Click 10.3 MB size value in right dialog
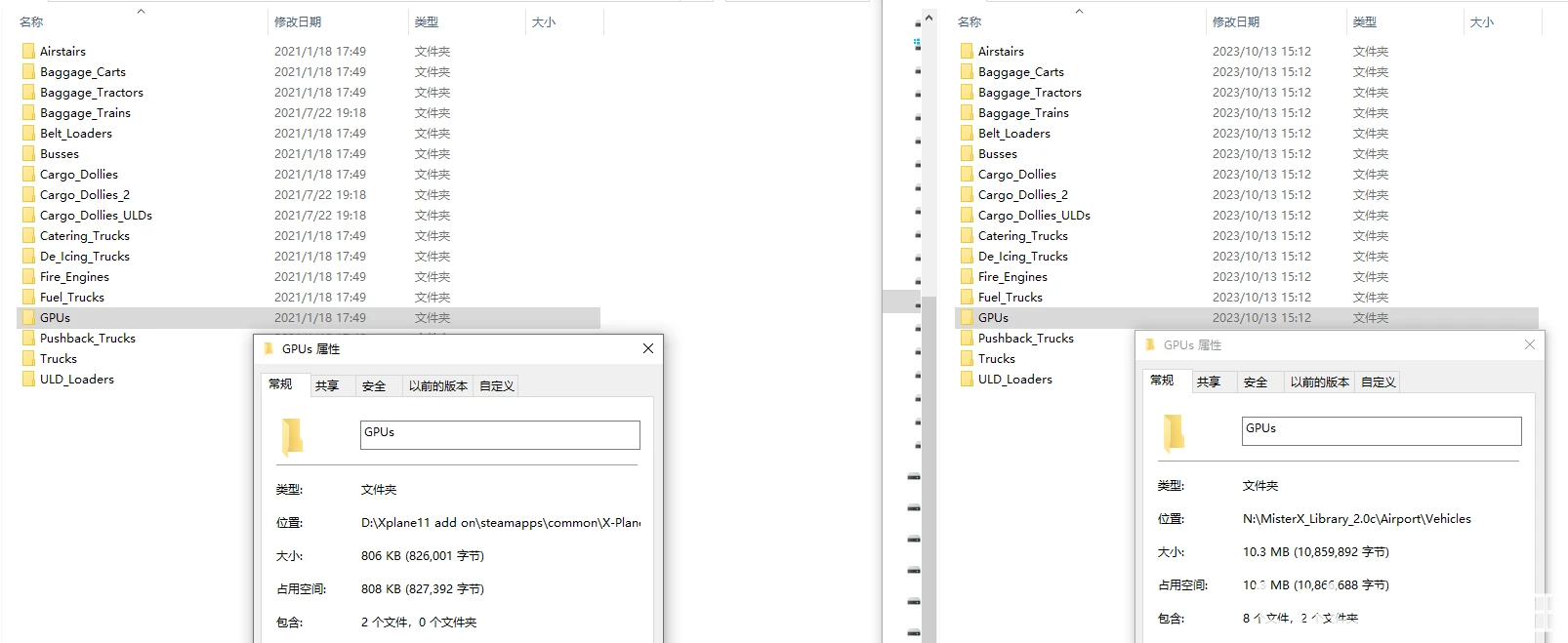The width and height of the screenshot is (1568, 643). tap(1315, 552)
